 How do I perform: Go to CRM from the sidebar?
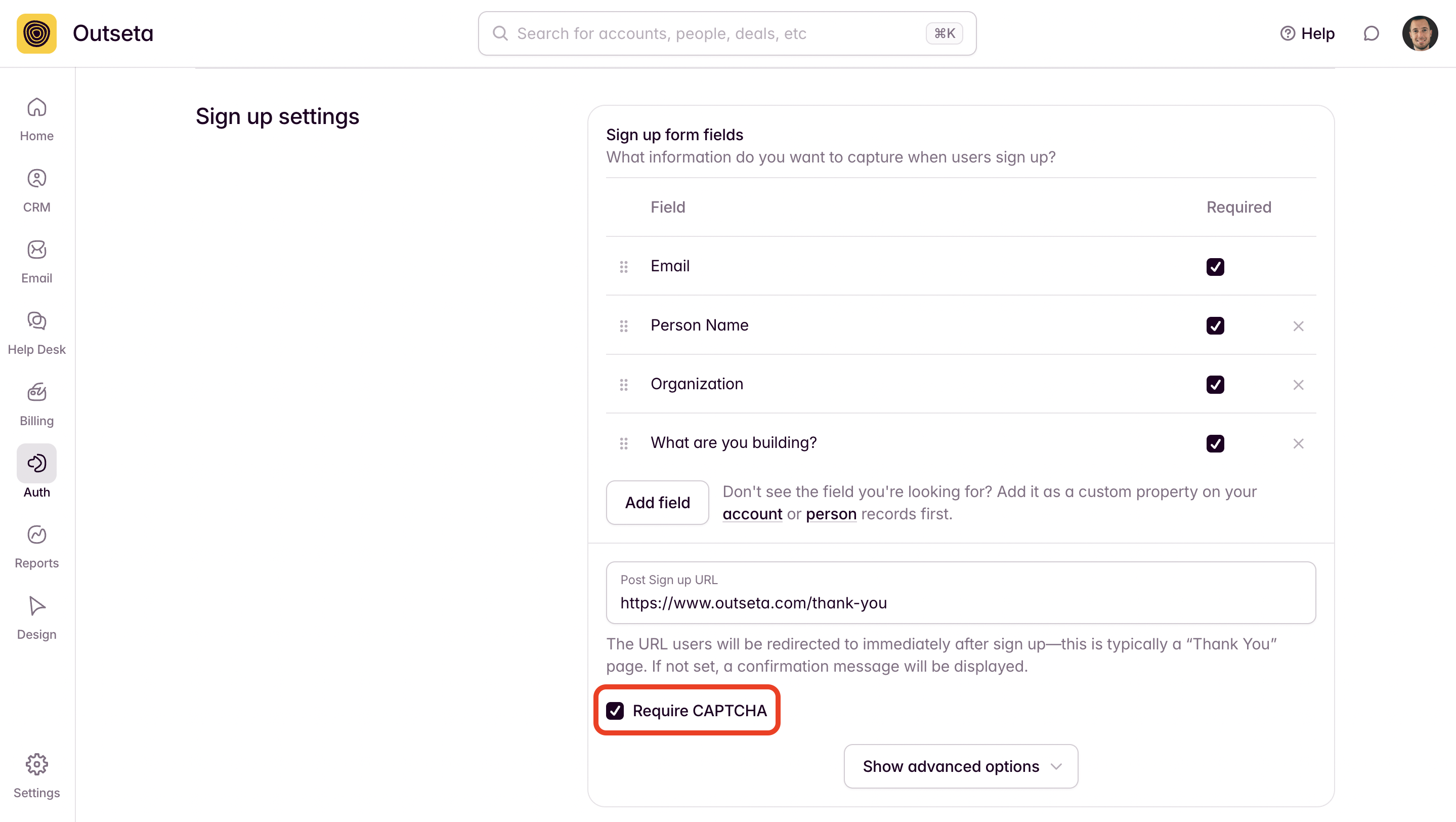(37, 190)
